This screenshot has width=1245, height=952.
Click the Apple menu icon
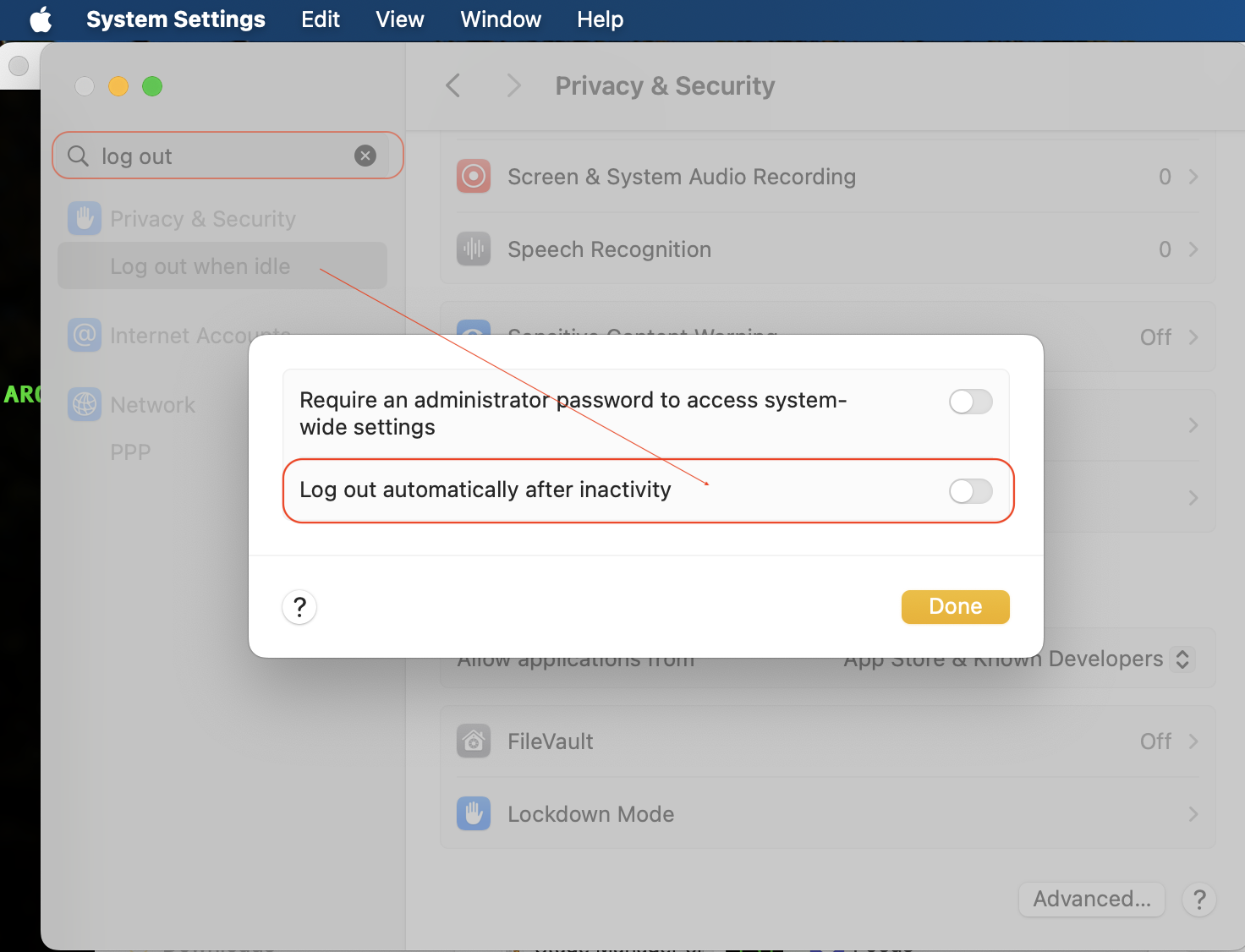[41, 19]
